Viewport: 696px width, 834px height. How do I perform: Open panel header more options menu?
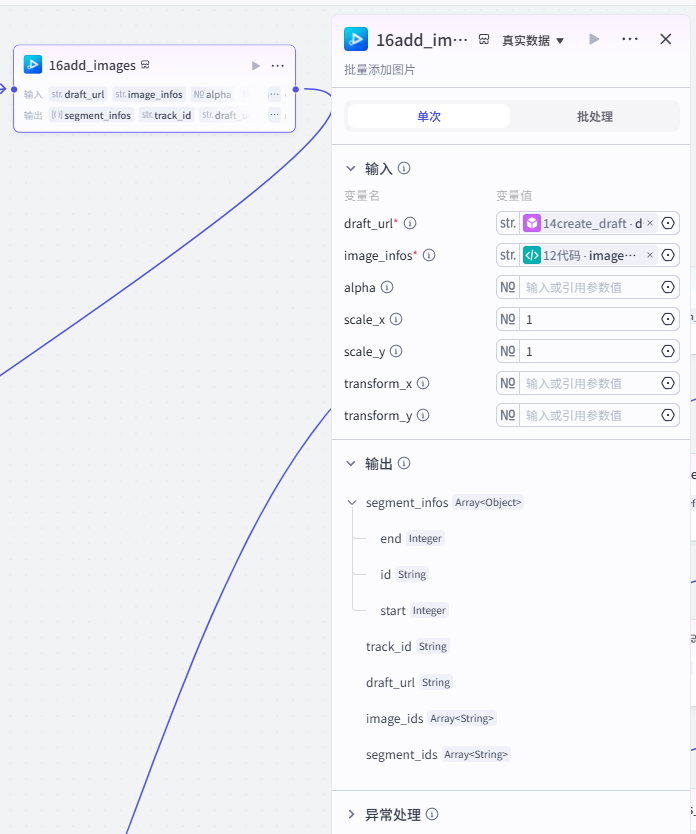(630, 39)
